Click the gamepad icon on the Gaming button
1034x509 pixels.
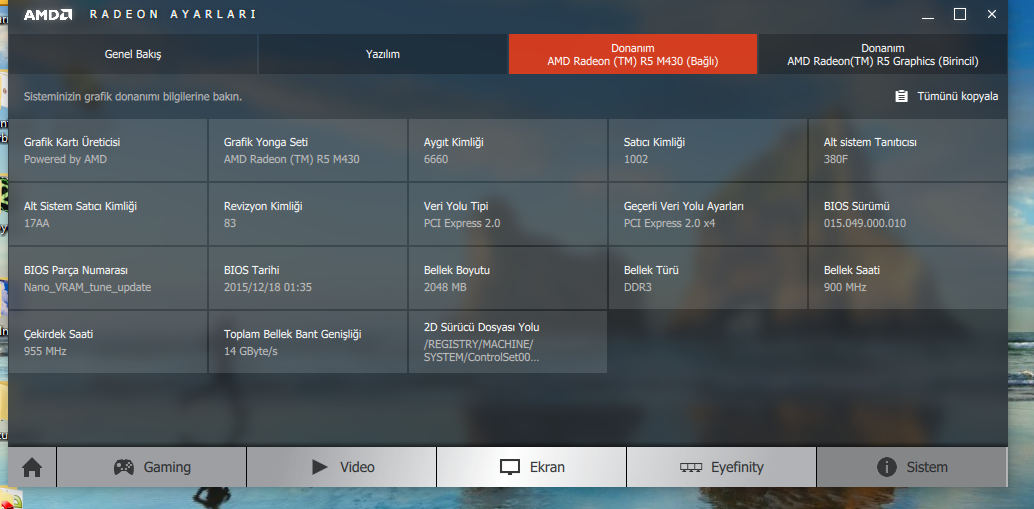pos(124,467)
